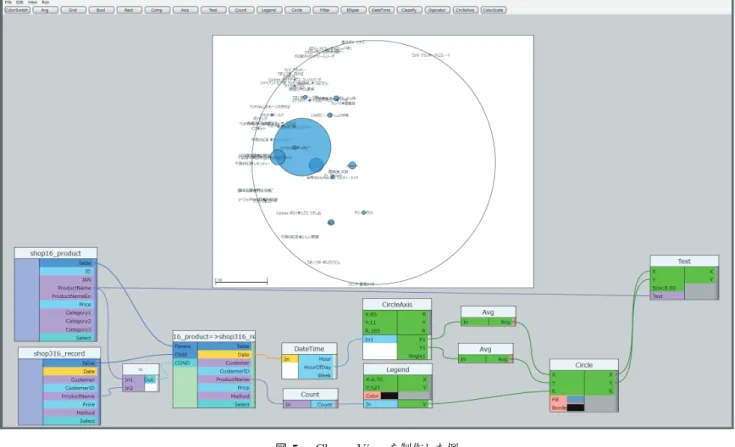Open the Edit menu
The height and width of the screenshot is (447, 735).
click(20, 2)
